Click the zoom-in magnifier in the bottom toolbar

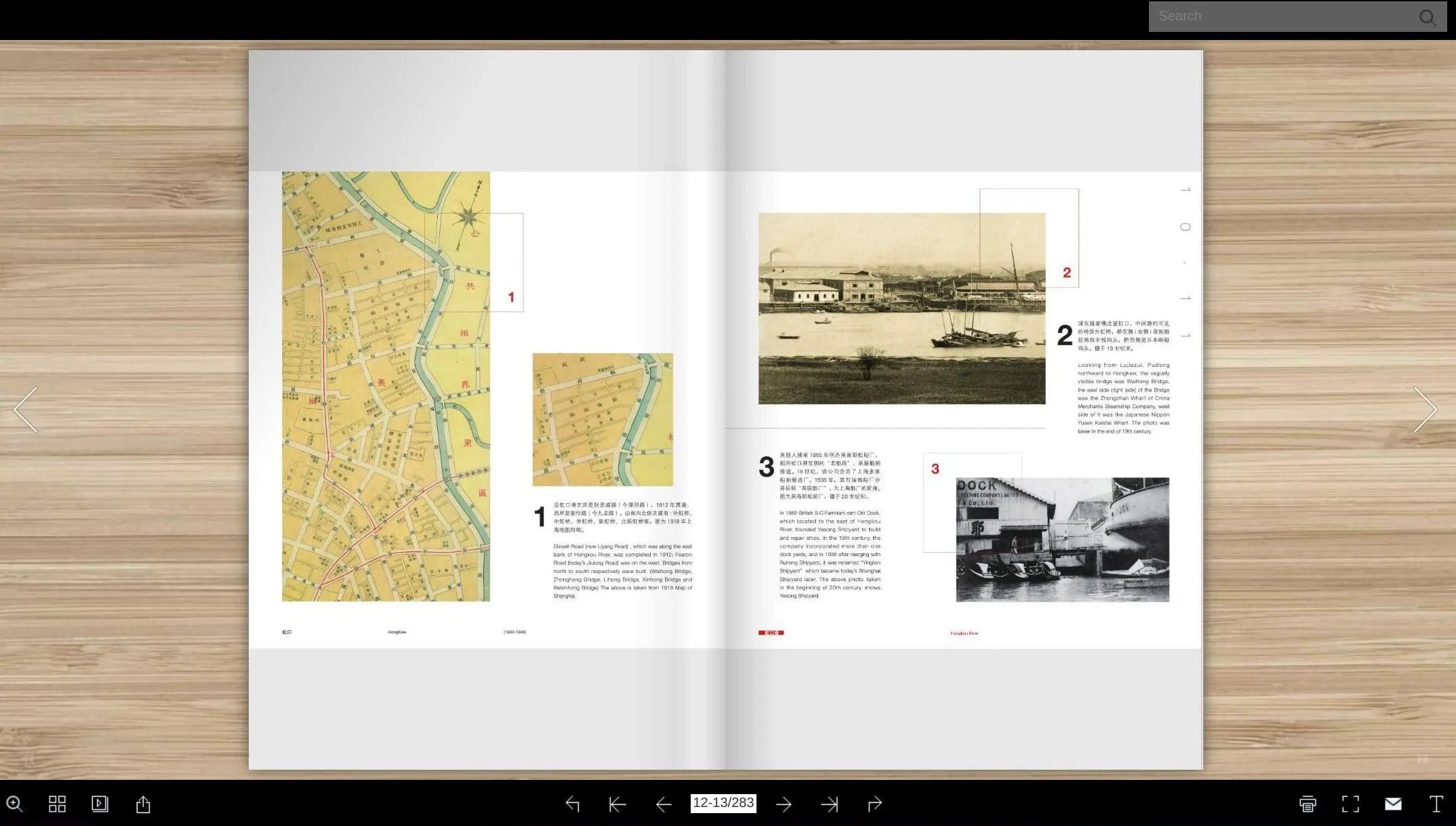click(x=14, y=804)
